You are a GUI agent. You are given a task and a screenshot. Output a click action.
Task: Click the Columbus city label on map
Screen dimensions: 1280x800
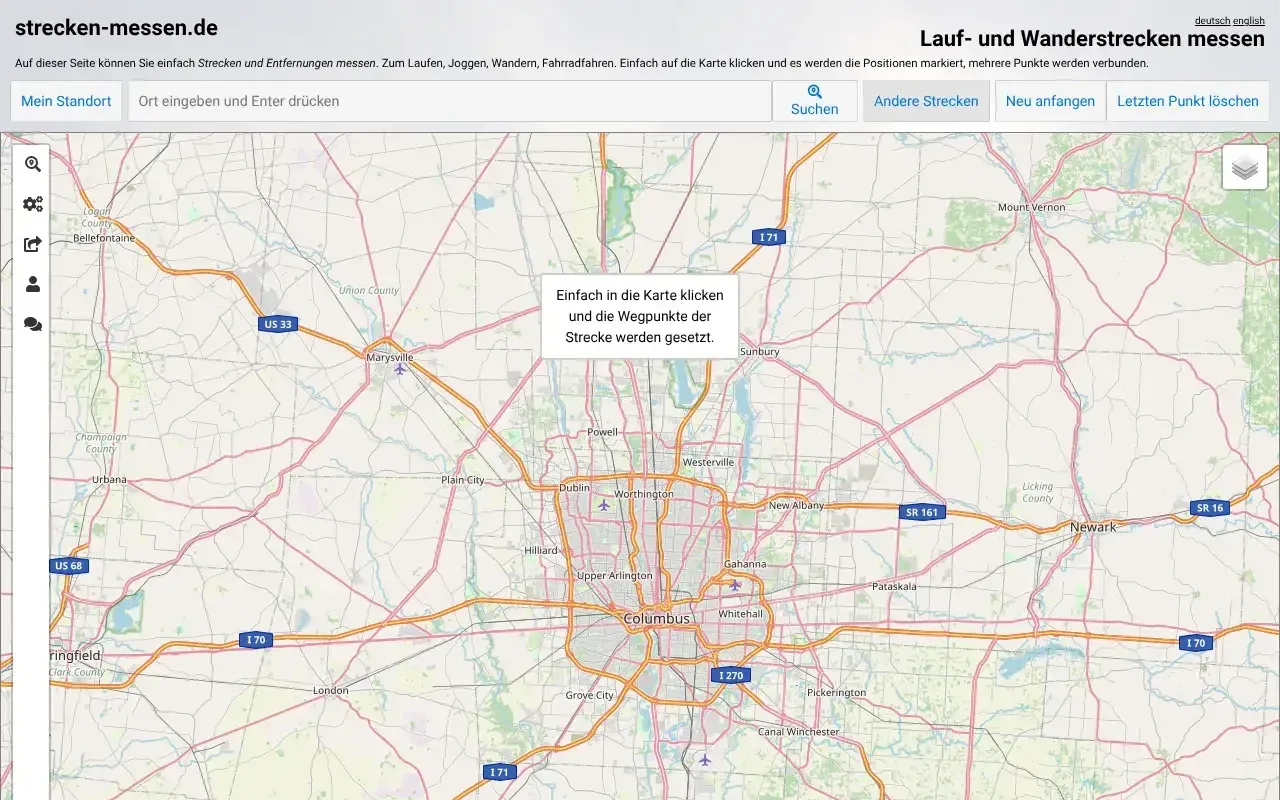coord(656,619)
